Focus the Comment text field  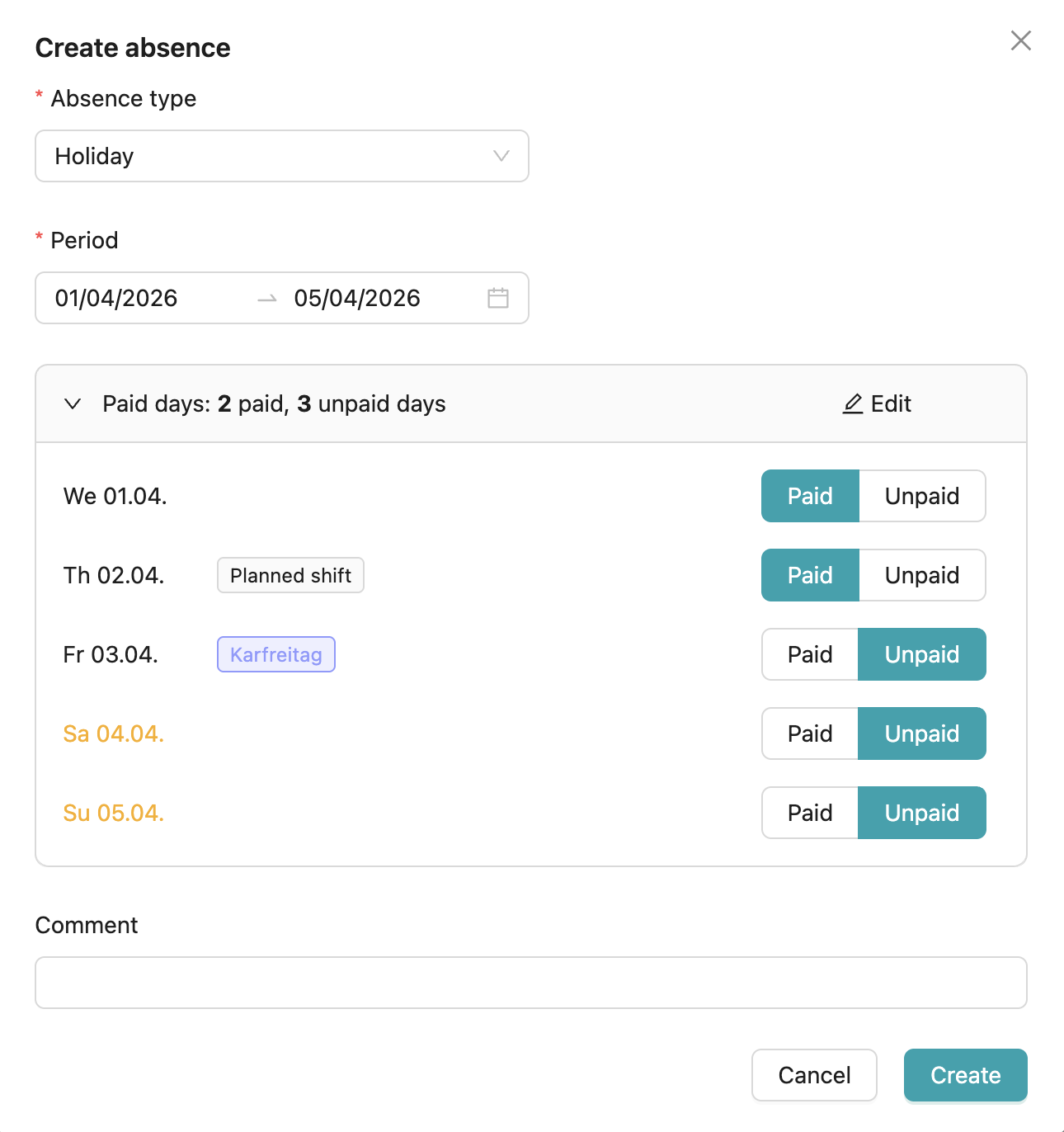pos(530,983)
